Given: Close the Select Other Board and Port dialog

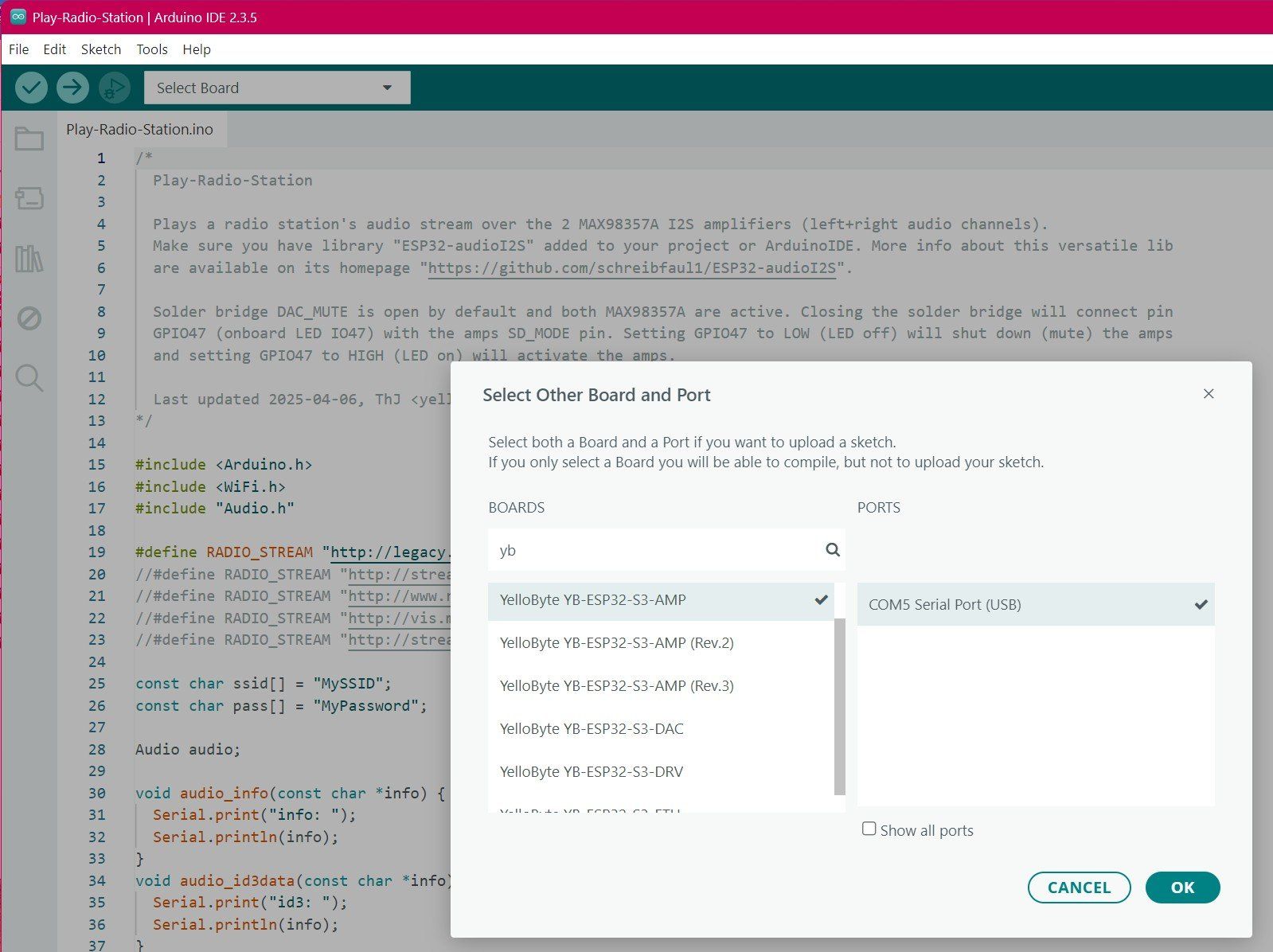Looking at the screenshot, I should tap(1209, 393).
